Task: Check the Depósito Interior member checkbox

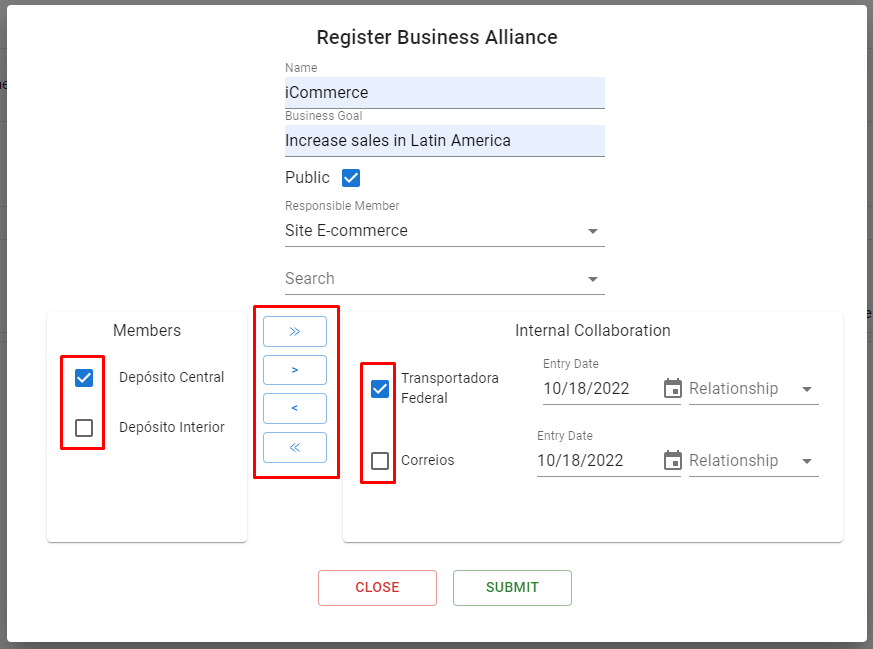Action: [x=84, y=428]
